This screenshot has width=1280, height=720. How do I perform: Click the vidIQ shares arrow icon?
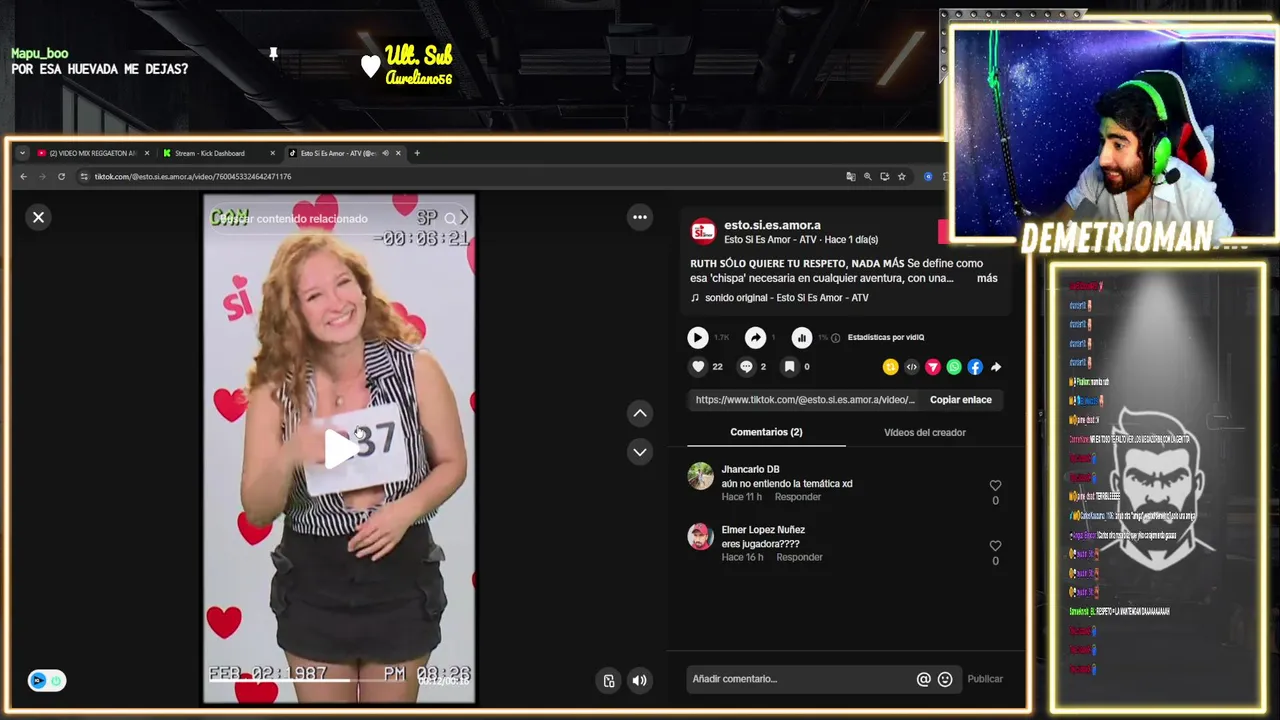pyautogui.click(x=756, y=338)
